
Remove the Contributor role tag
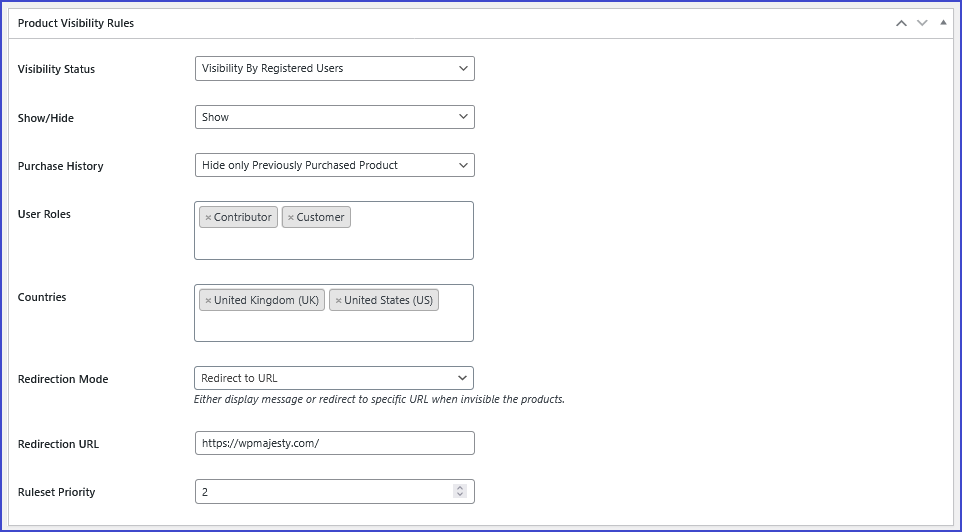pyautogui.click(x=208, y=217)
